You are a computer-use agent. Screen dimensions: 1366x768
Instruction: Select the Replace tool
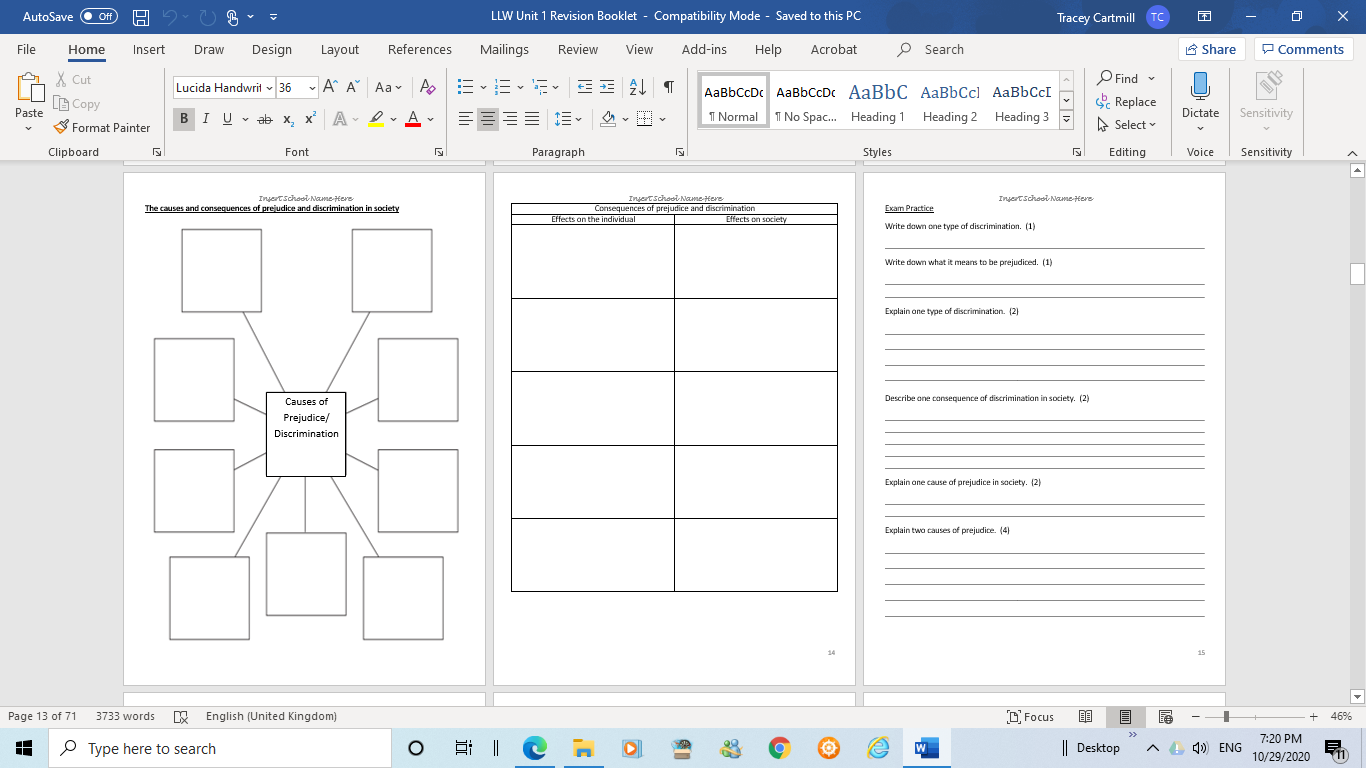pyautogui.click(x=1127, y=101)
